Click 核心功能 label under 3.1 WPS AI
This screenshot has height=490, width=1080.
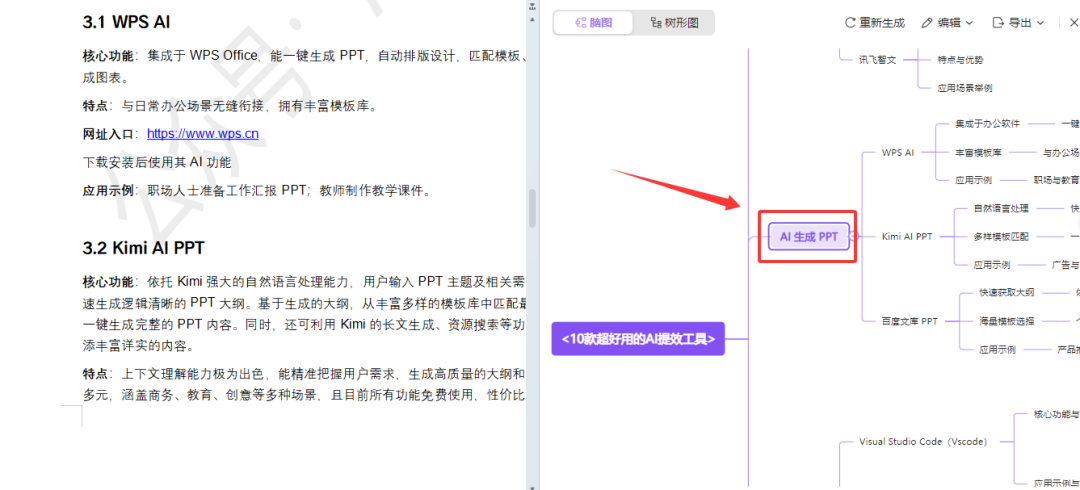pyautogui.click(x=108, y=55)
